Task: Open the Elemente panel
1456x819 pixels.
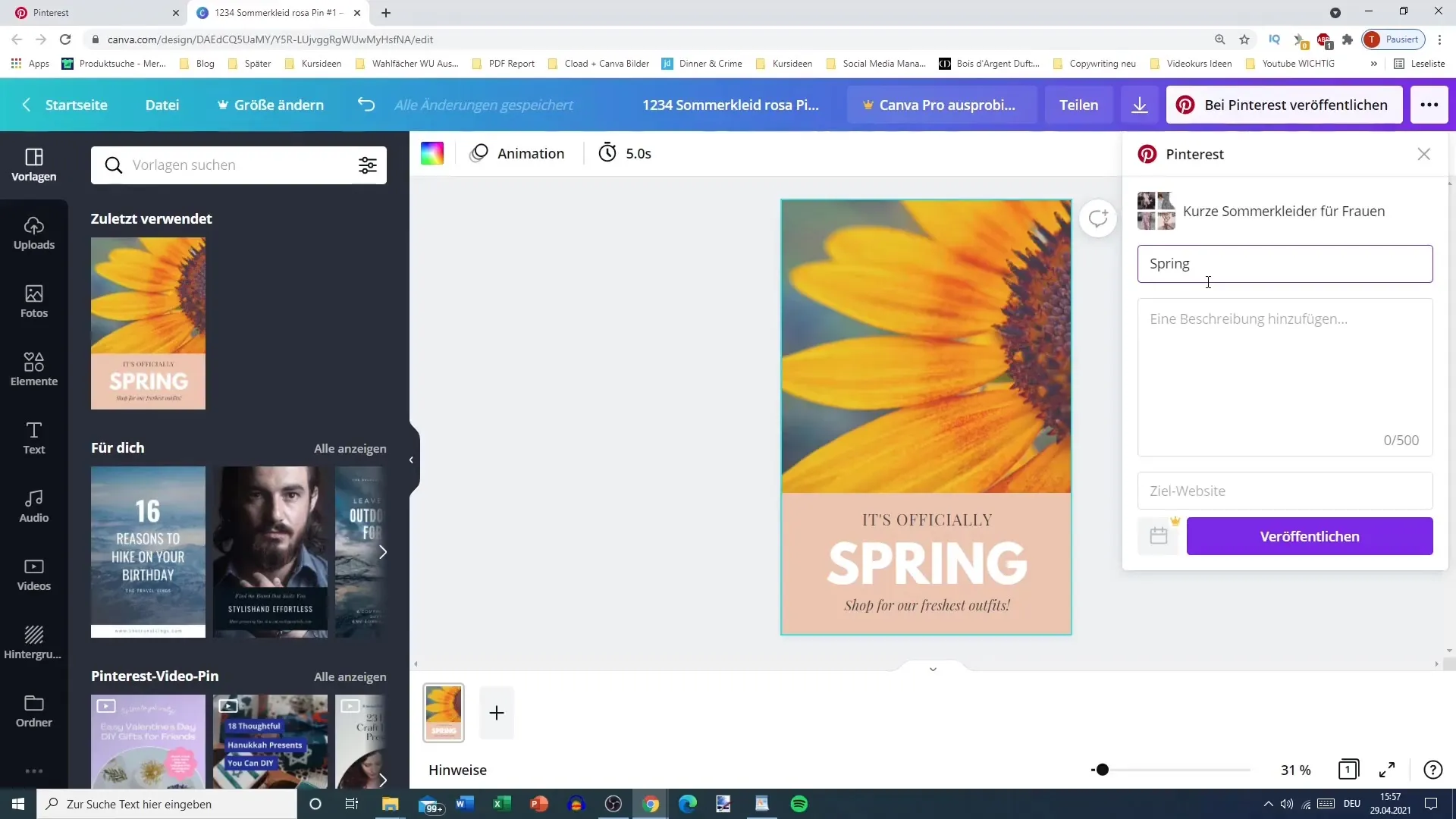Action: coord(34,369)
